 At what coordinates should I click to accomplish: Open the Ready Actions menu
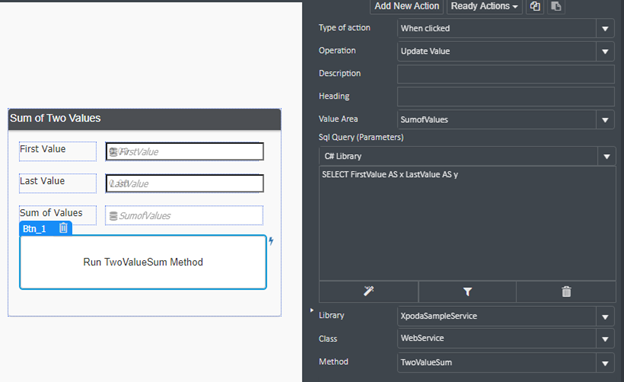click(x=484, y=6)
